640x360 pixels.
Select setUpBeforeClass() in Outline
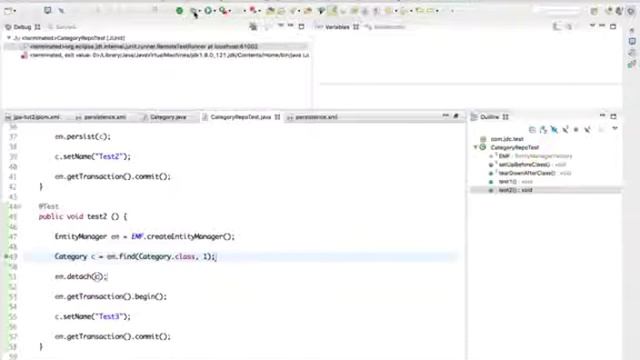pyautogui.click(x=528, y=164)
